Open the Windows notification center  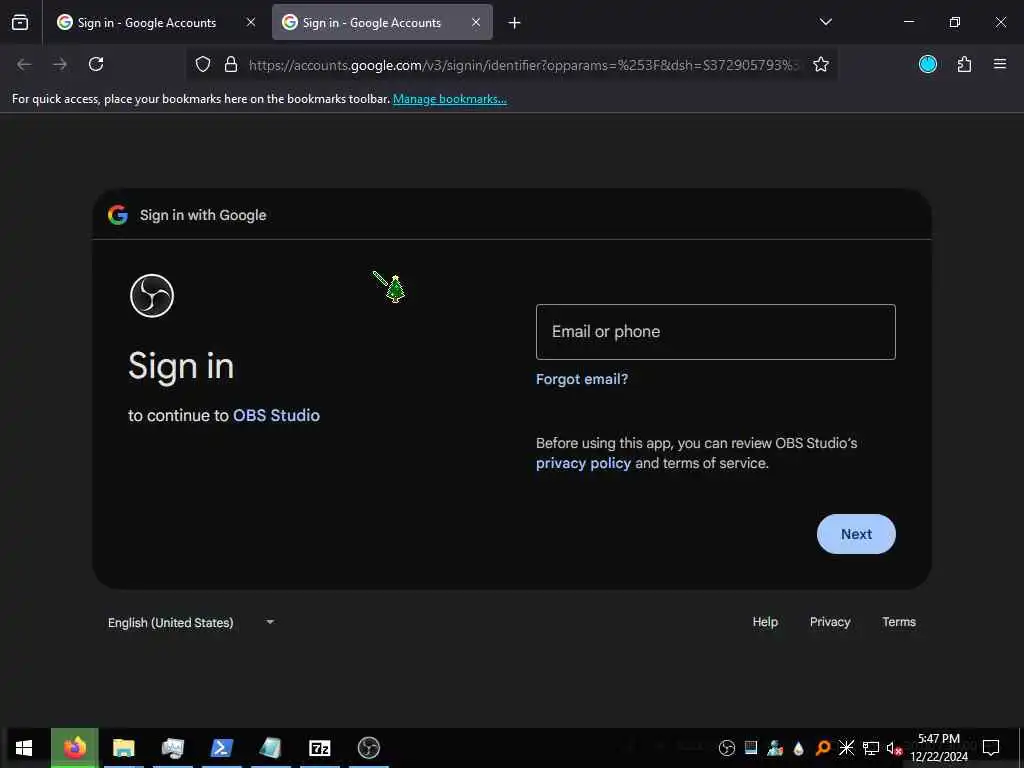(x=991, y=748)
